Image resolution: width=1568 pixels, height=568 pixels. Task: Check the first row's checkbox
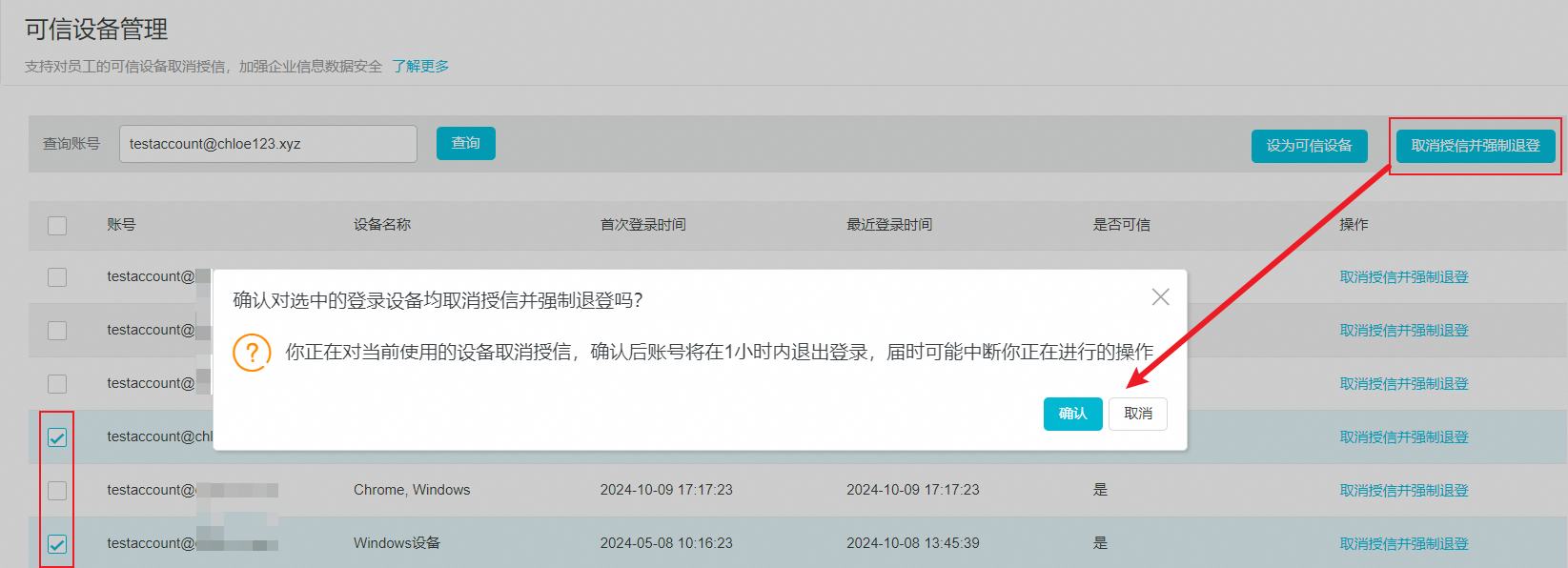(57, 277)
